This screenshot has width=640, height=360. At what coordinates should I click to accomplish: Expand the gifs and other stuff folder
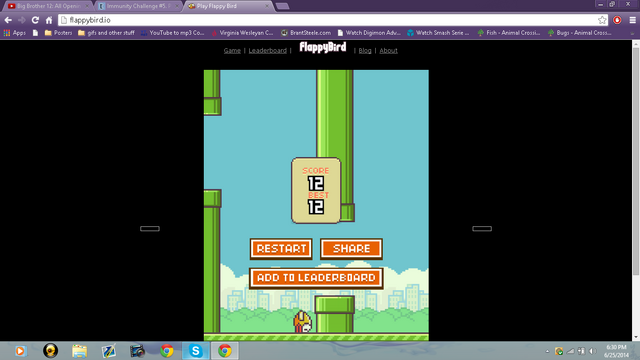[106, 33]
